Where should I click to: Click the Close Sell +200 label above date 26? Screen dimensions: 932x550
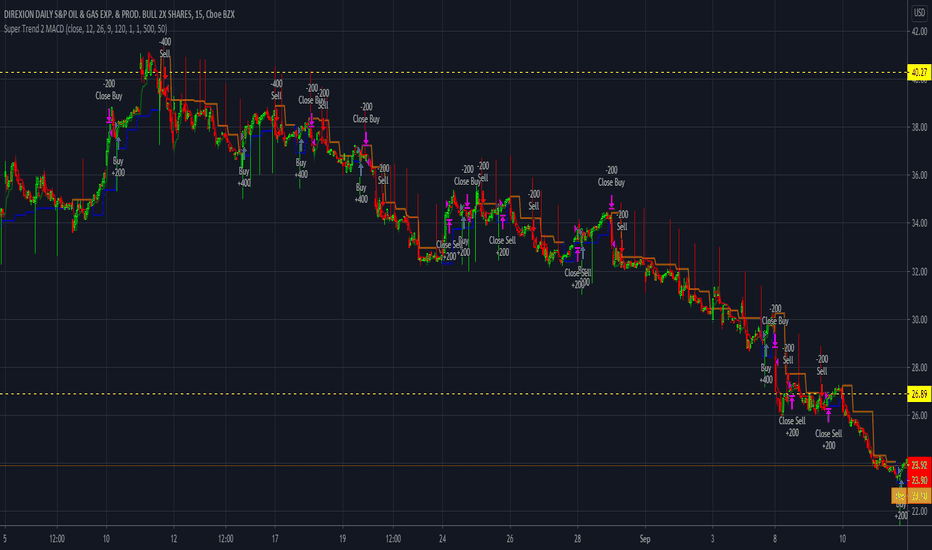(502, 246)
